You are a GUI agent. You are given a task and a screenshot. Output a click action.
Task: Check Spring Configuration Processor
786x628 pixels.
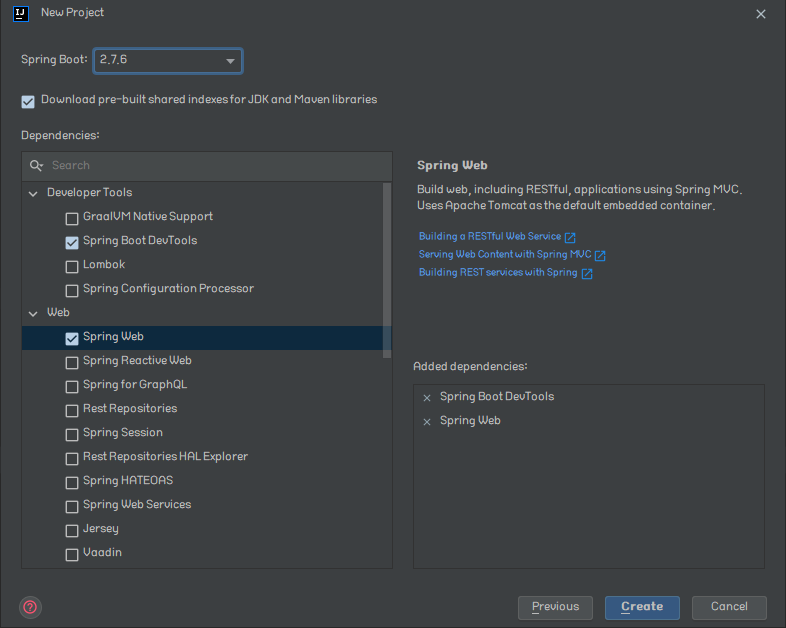click(72, 291)
